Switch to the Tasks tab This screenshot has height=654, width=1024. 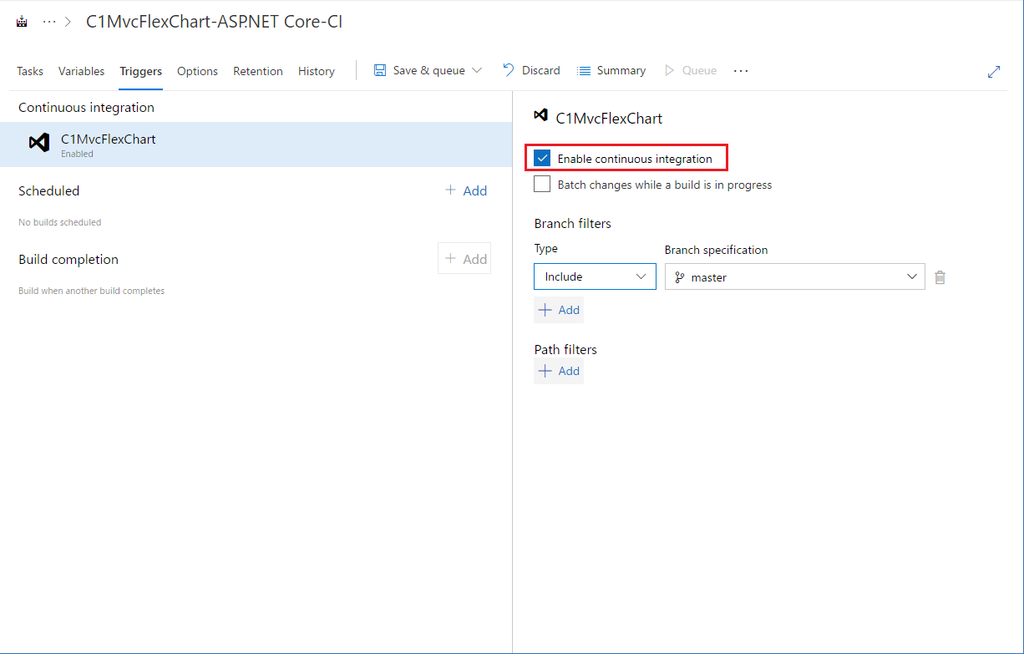pyautogui.click(x=30, y=71)
